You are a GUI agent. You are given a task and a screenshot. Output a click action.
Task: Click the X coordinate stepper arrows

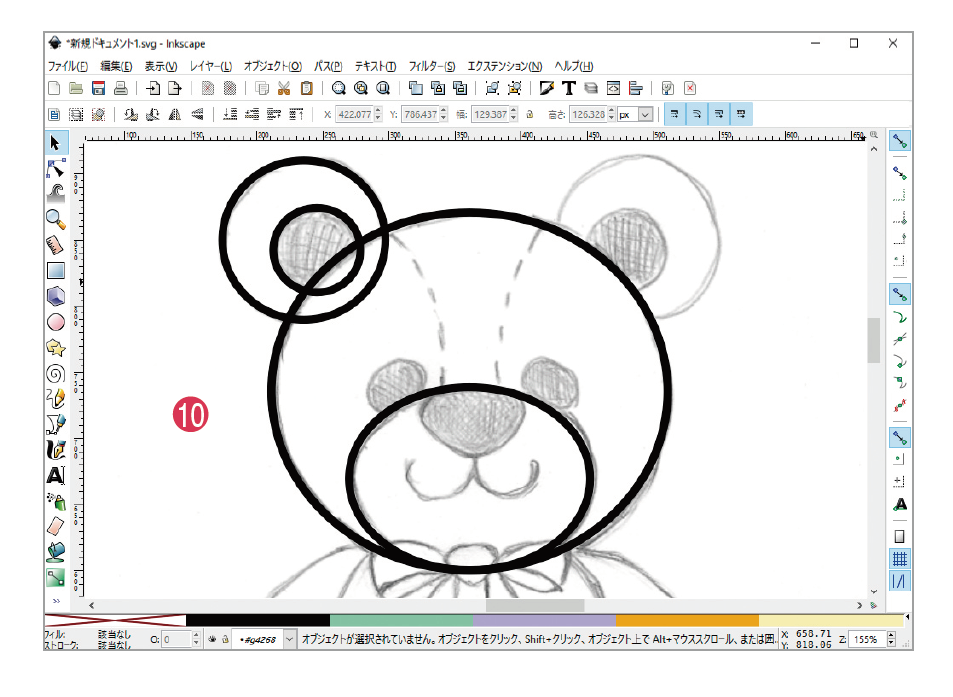pyautogui.click(x=378, y=114)
